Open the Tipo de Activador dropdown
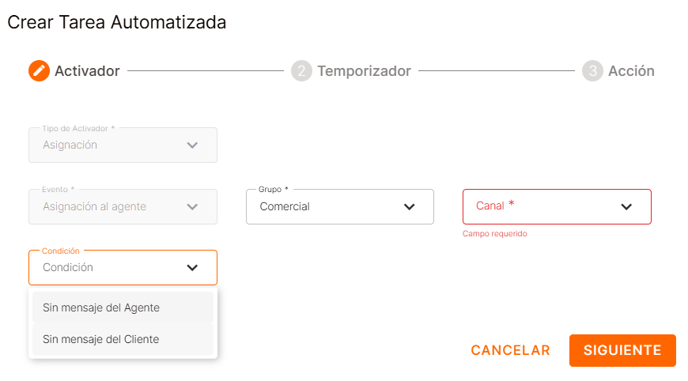This screenshot has width=688, height=381. tap(123, 145)
